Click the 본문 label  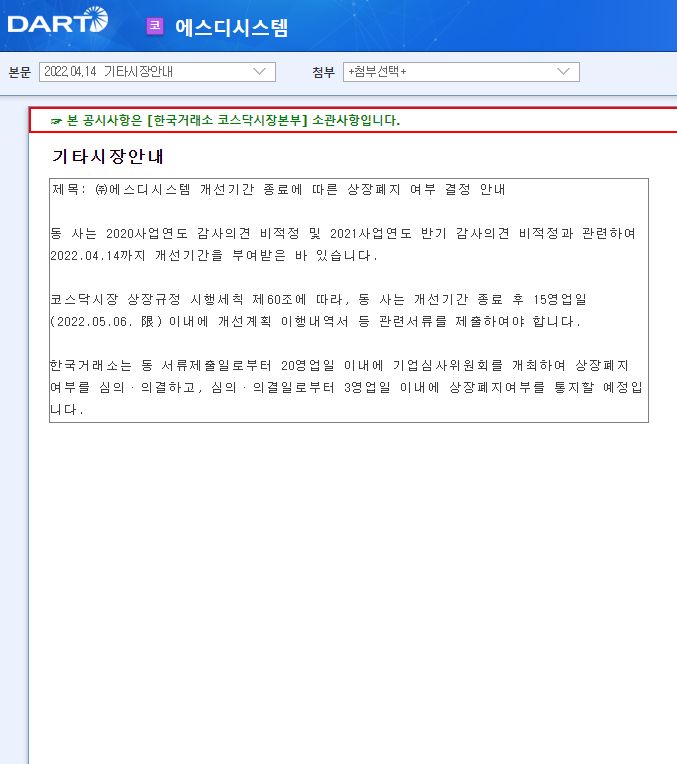coord(19,73)
